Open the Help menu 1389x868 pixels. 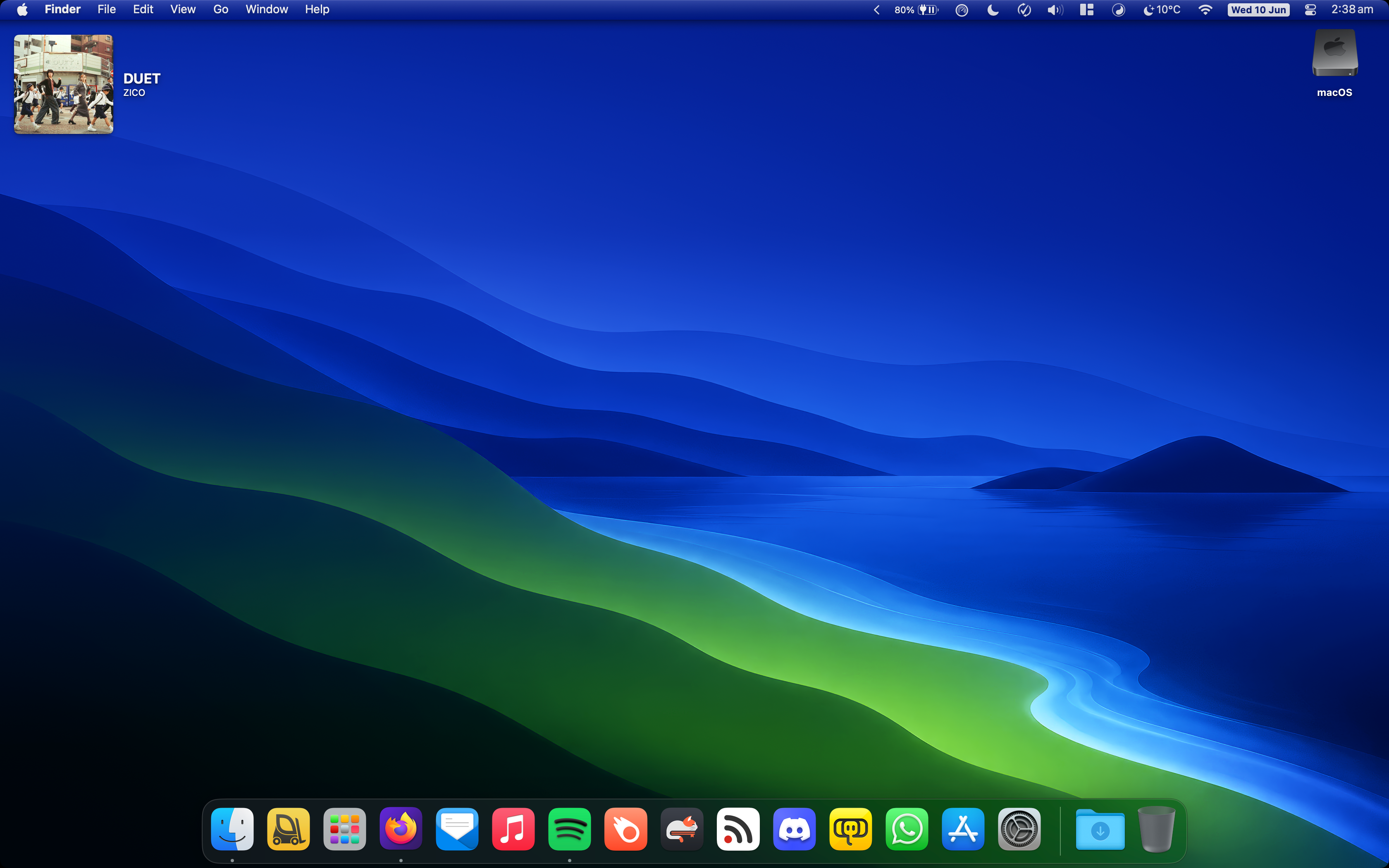coord(317,10)
